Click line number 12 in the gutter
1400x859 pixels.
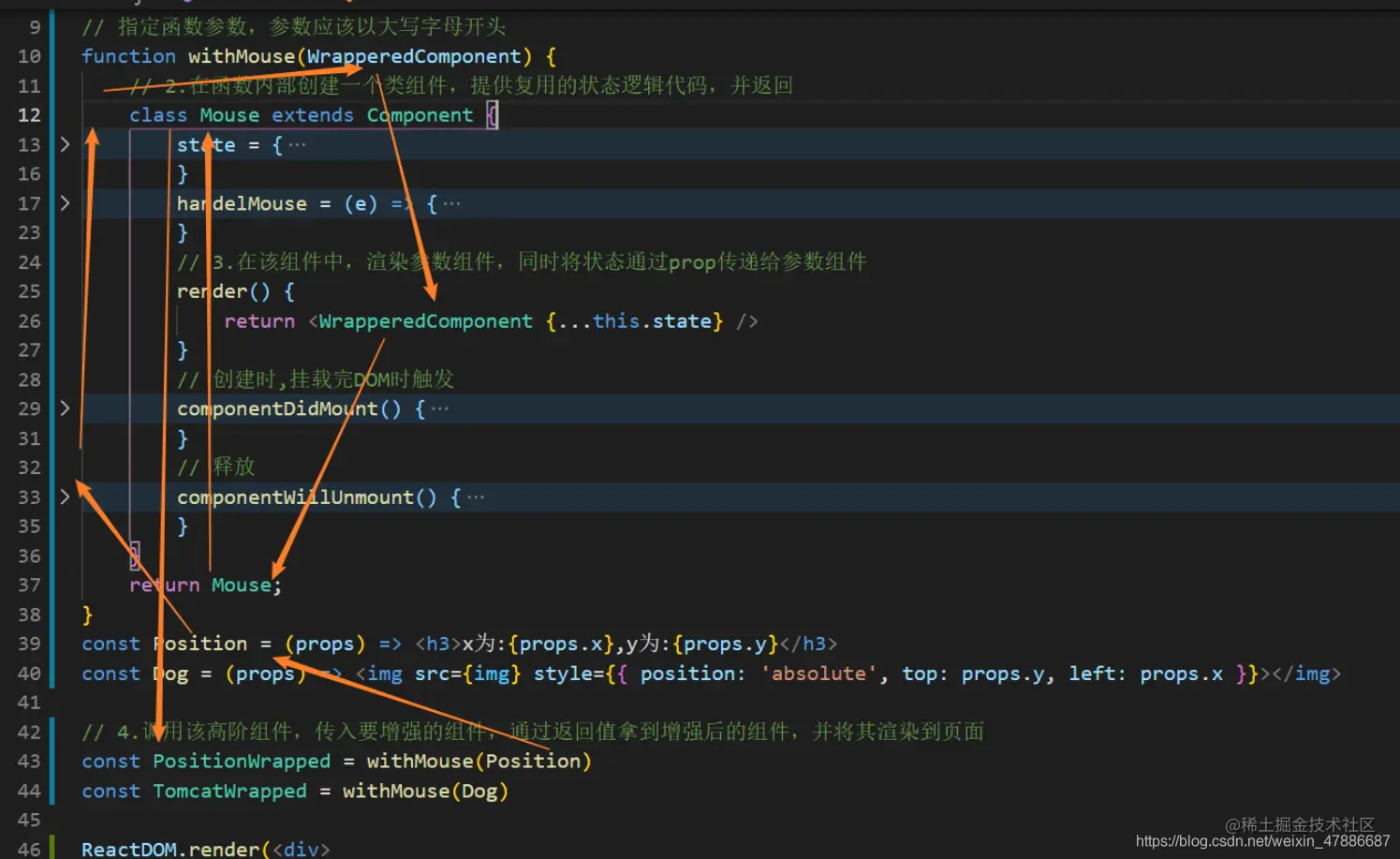(x=29, y=115)
